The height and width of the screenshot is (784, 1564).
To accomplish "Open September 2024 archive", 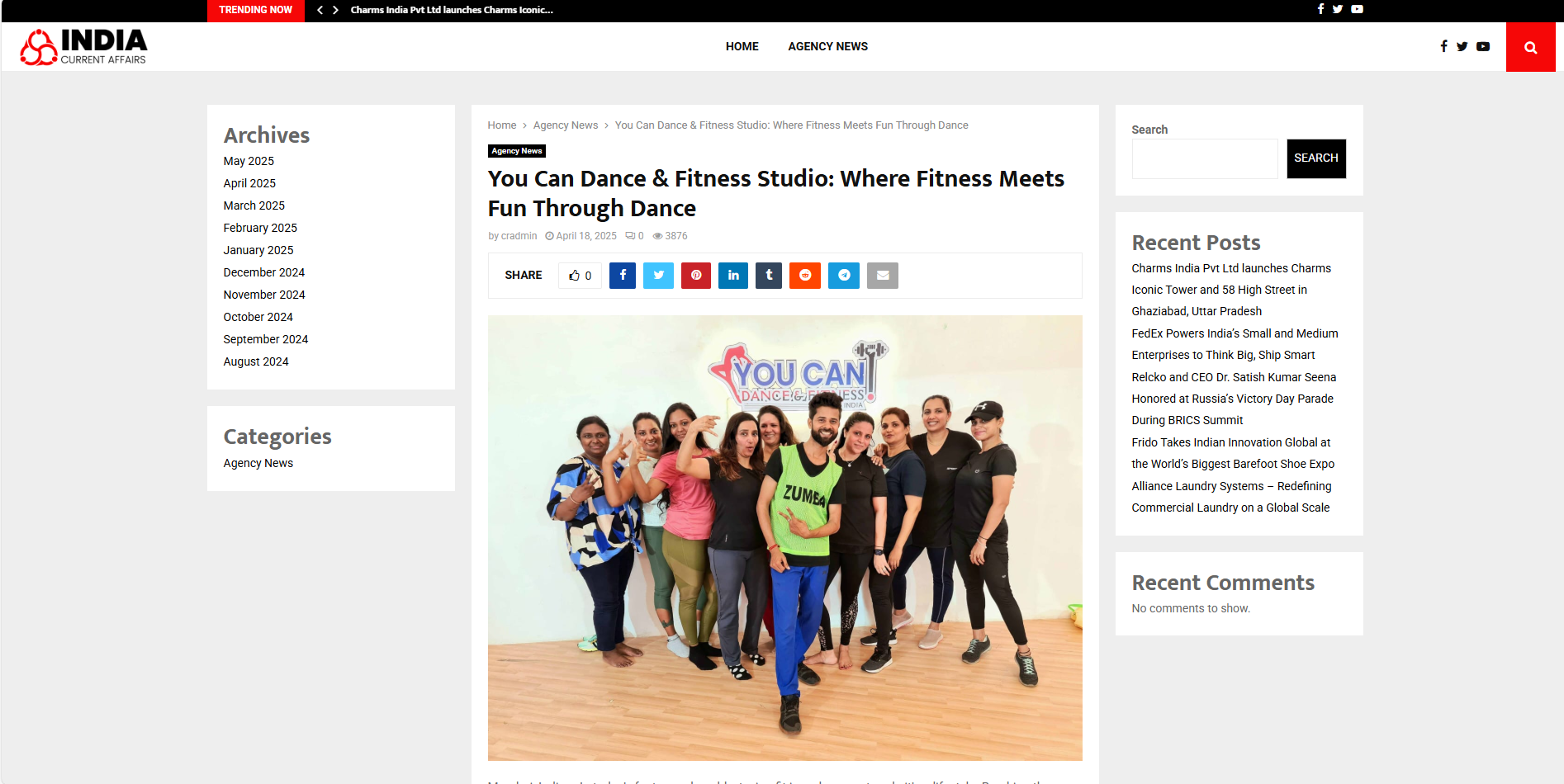I will pos(266,339).
